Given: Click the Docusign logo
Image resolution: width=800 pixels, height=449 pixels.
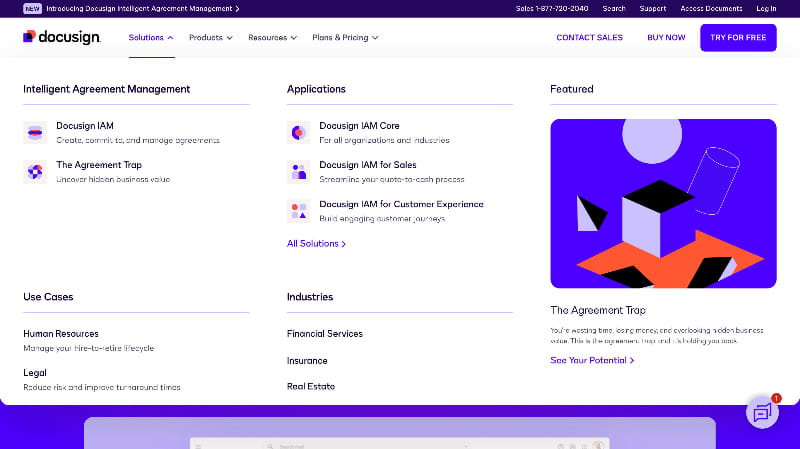Looking at the screenshot, I should tap(62, 37).
